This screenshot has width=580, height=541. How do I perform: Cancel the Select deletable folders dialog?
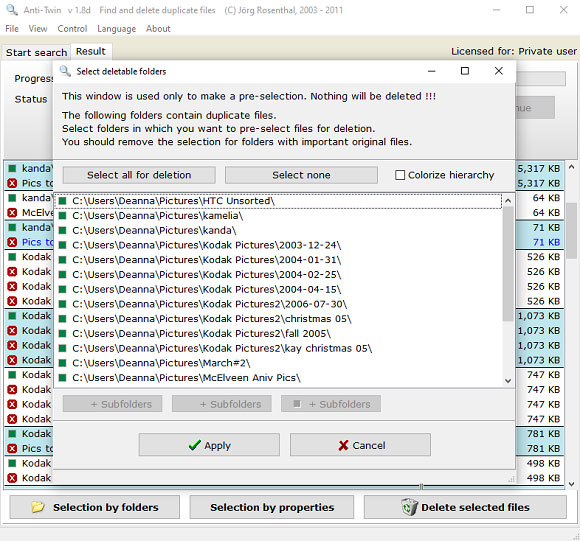pos(360,445)
